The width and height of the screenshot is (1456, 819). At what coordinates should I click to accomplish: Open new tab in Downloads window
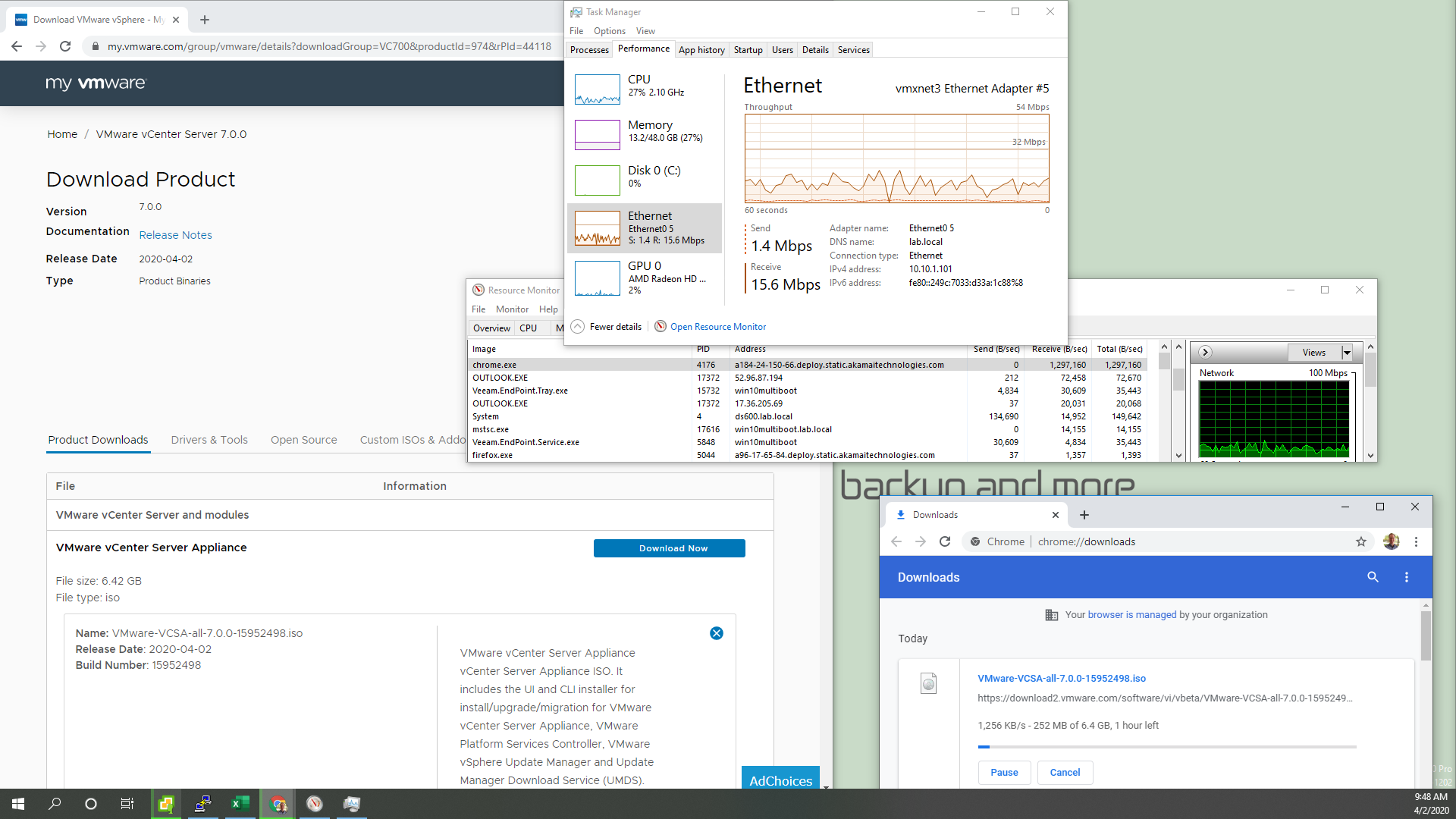pos(1084,515)
